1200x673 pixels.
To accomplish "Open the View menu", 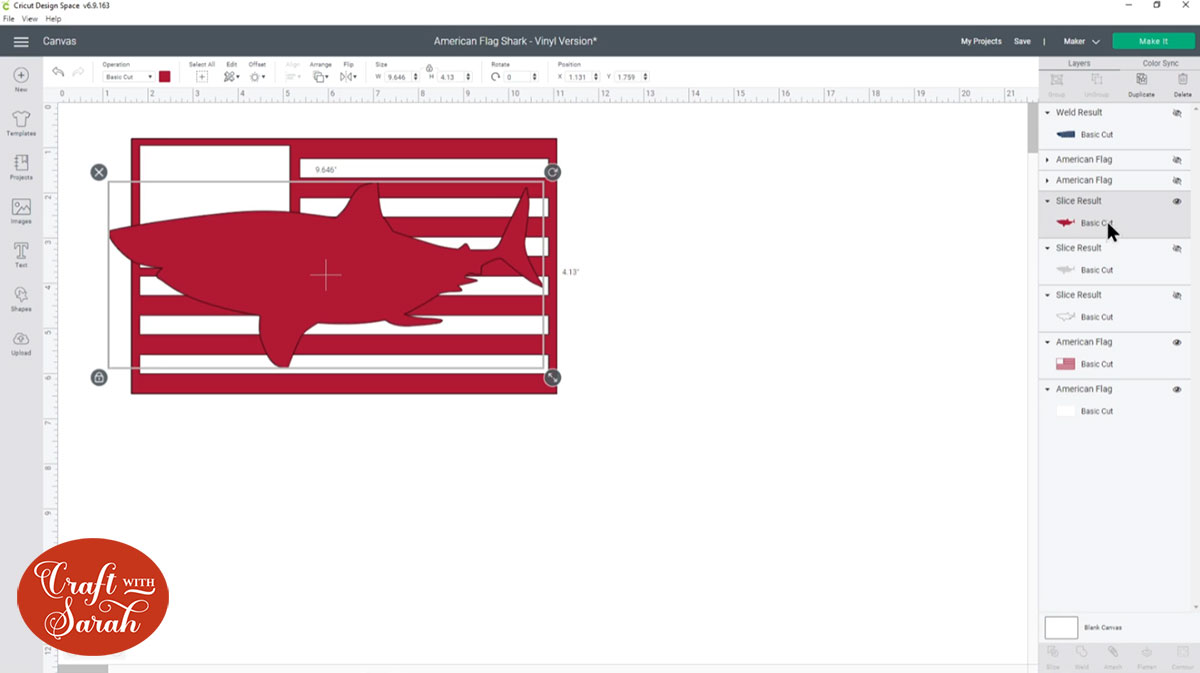I will coord(30,18).
